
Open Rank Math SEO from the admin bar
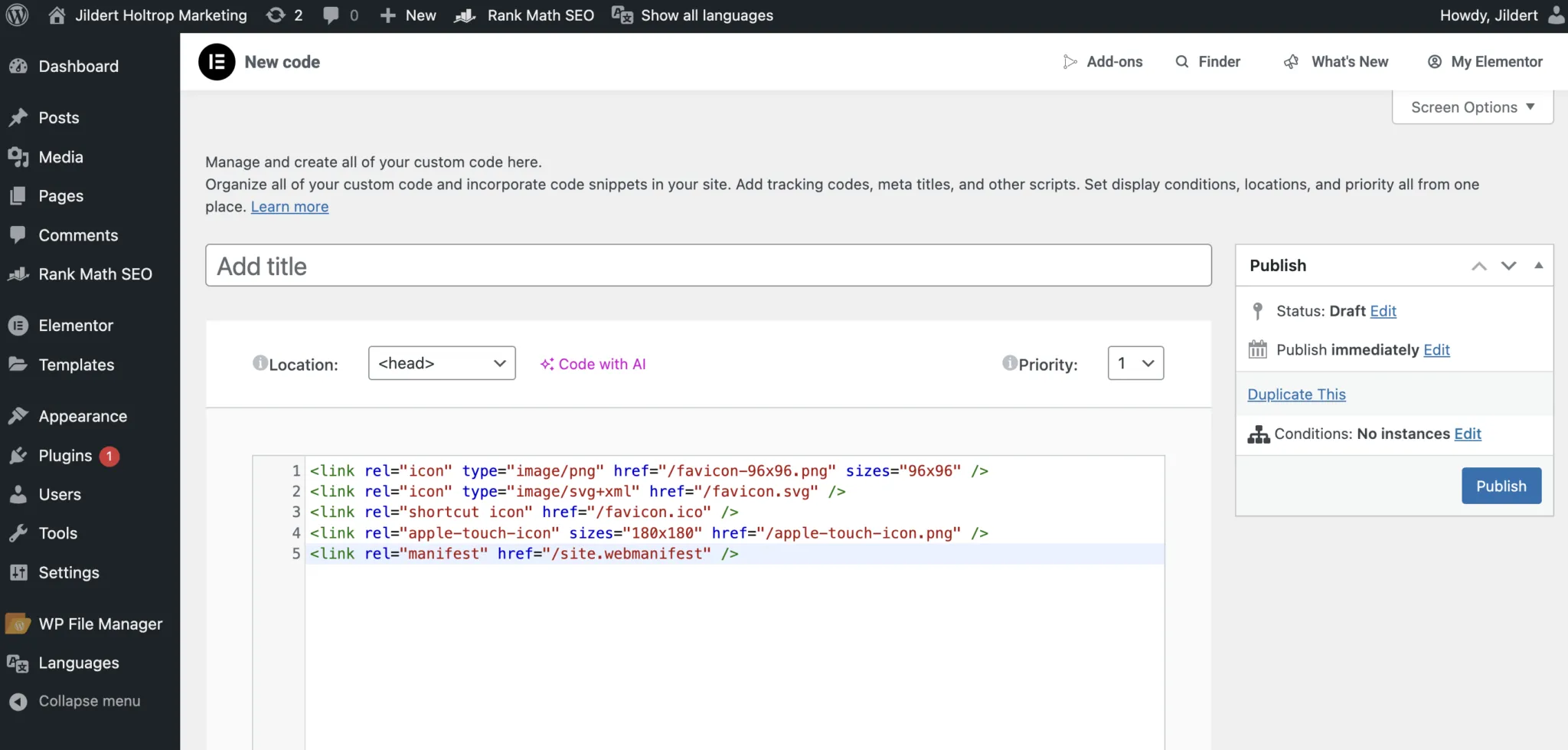[524, 15]
